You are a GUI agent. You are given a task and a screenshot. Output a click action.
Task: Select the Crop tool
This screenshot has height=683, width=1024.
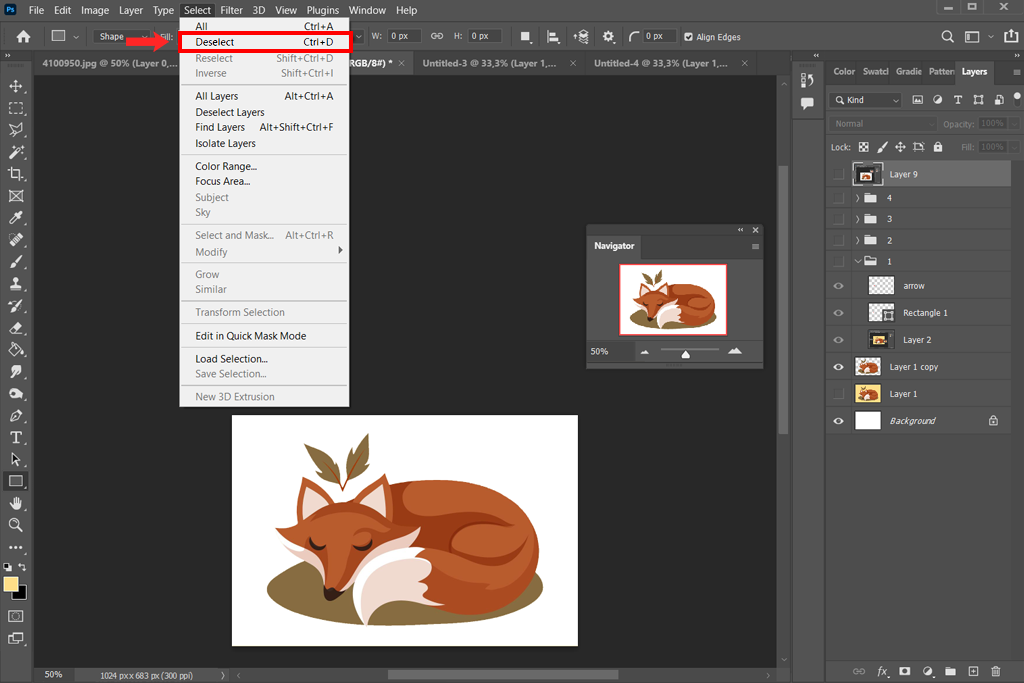[16, 174]
